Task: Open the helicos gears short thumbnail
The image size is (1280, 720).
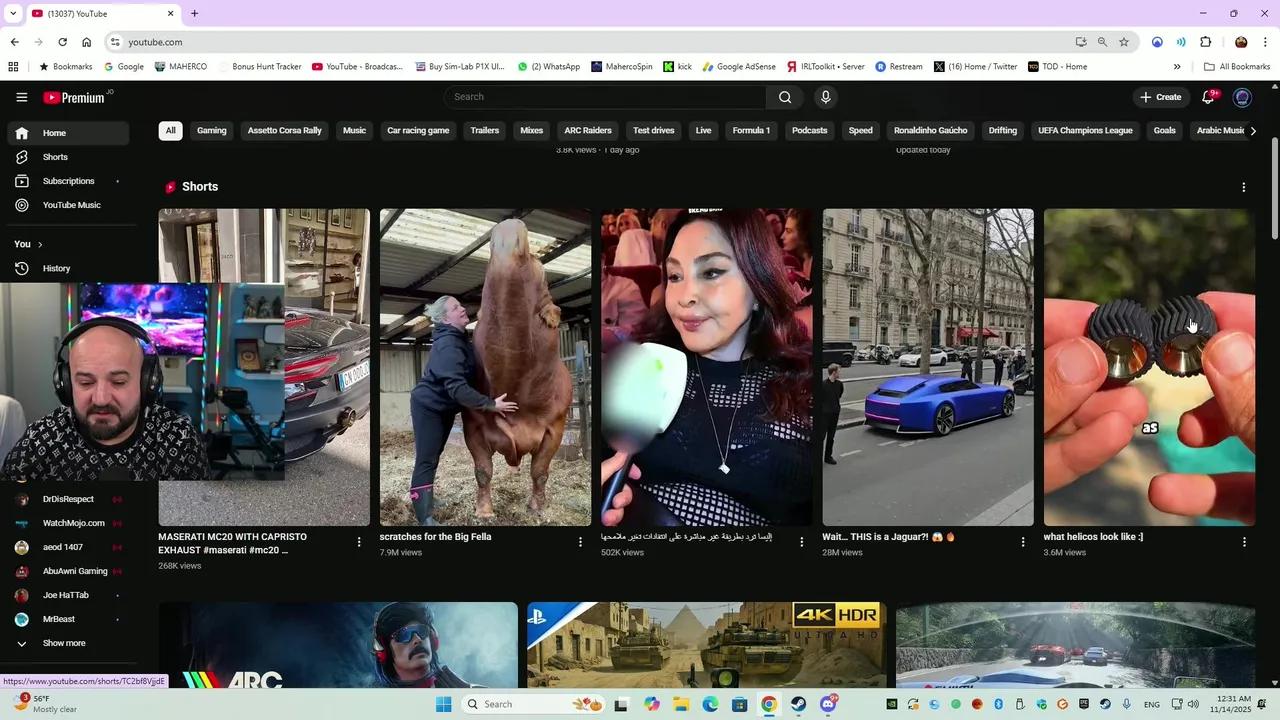Action: click(x=1149, y=367)
